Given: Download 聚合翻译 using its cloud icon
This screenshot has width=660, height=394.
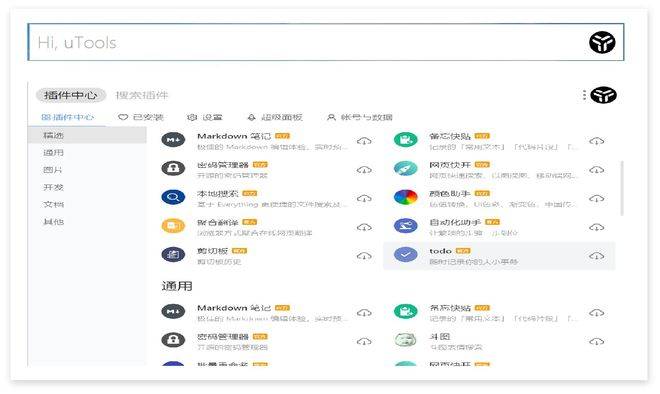Looking at the screenshot, I should [x=364, y=227].
